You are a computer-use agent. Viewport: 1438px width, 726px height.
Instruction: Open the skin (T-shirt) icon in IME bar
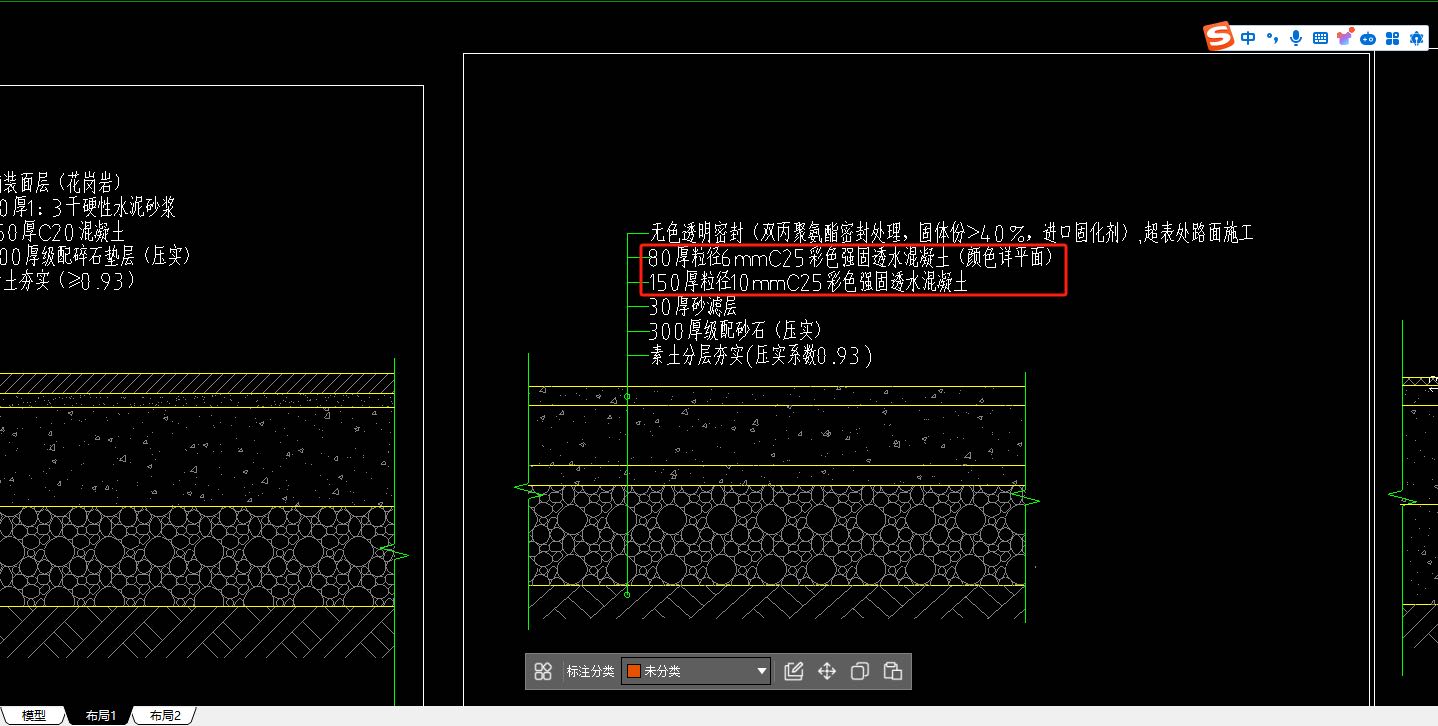(x=1344, y=38)
